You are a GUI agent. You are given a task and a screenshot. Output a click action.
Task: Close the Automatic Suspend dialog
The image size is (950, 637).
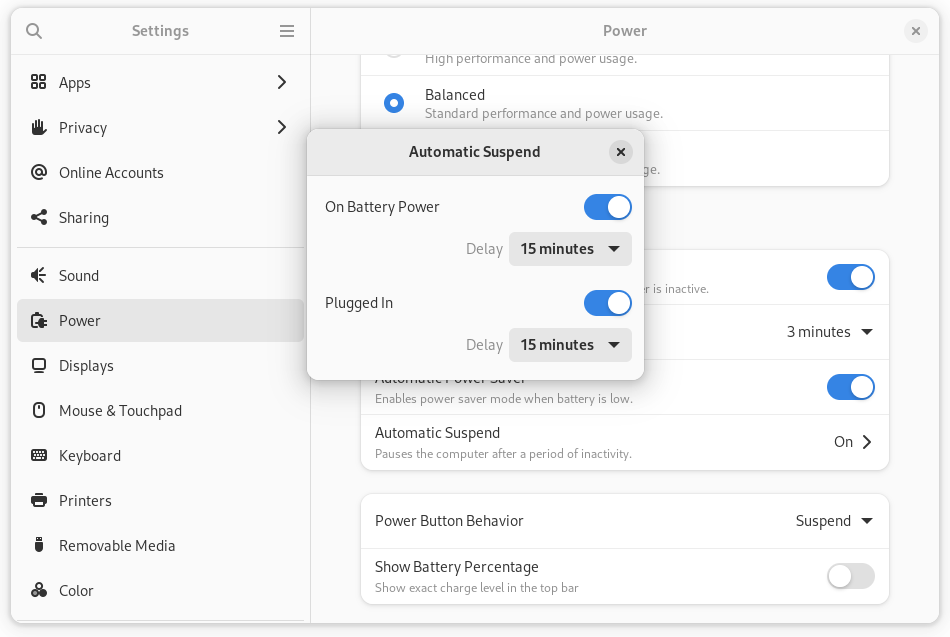(x=620, y=152)
